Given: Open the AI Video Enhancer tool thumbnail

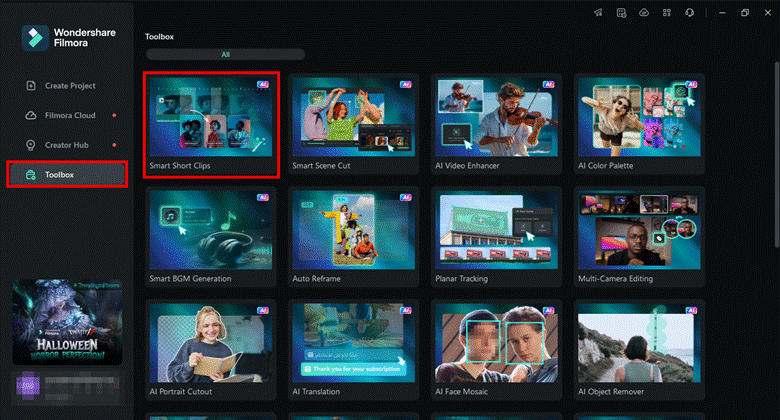Looking at the screenshot, I should pos(496,117).
